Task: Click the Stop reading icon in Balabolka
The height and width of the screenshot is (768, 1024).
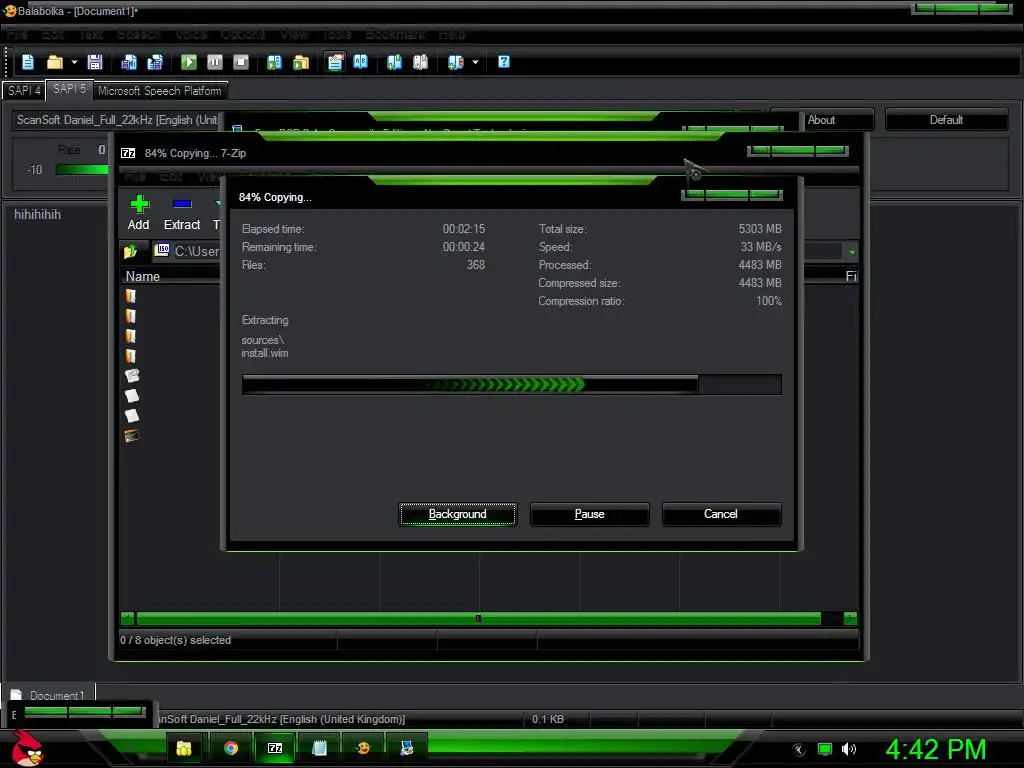Action: [x=241, y=62]
